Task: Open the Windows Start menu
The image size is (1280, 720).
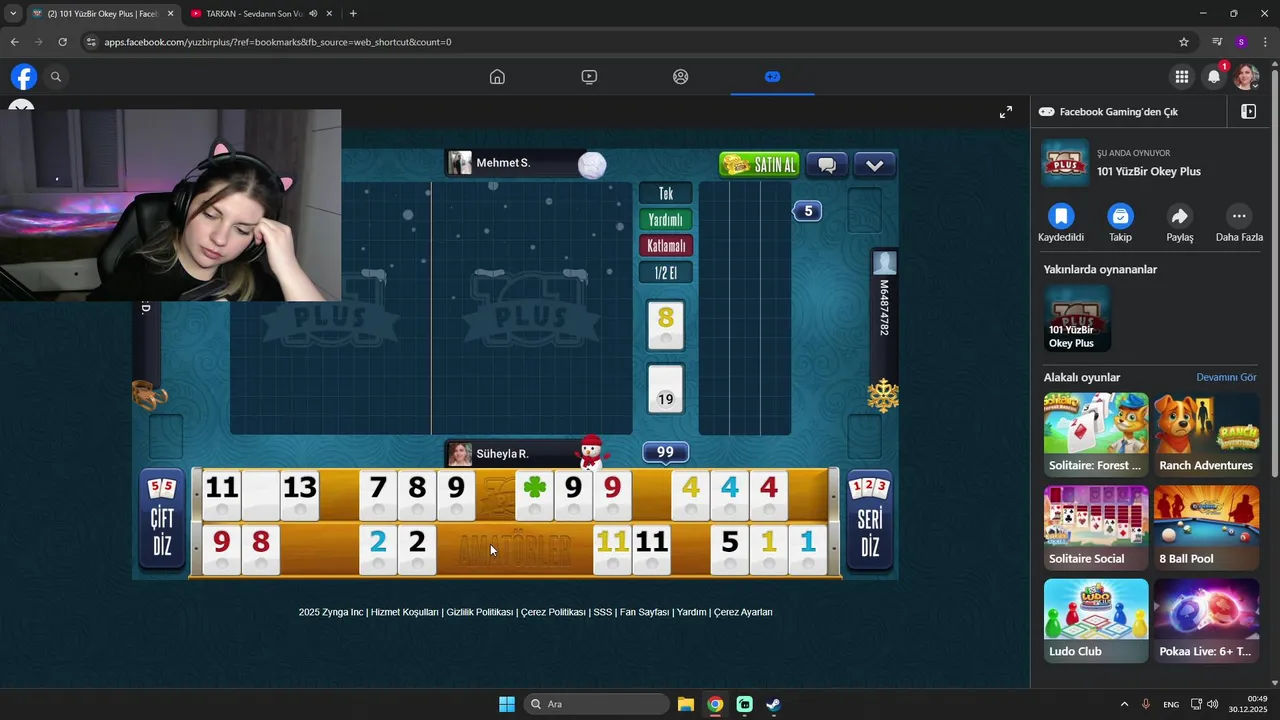Action: 507,704
